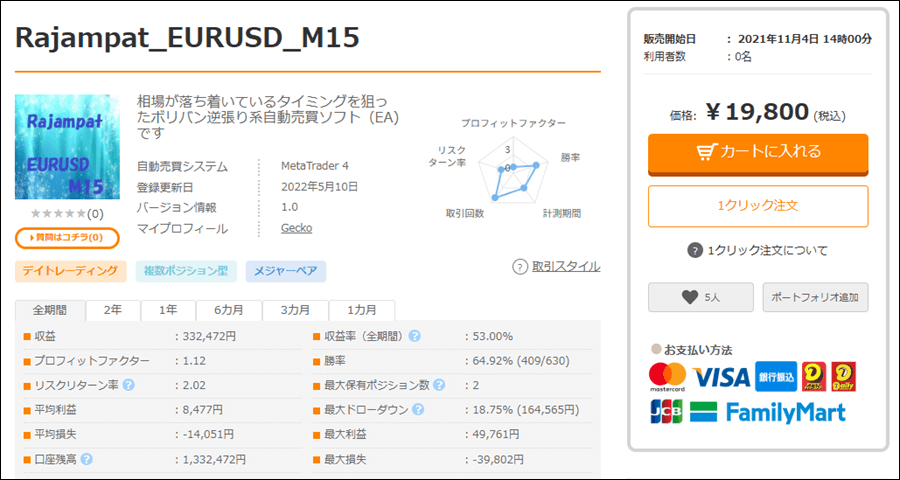Click the MetaTrader 4 system text

[315, 166]
